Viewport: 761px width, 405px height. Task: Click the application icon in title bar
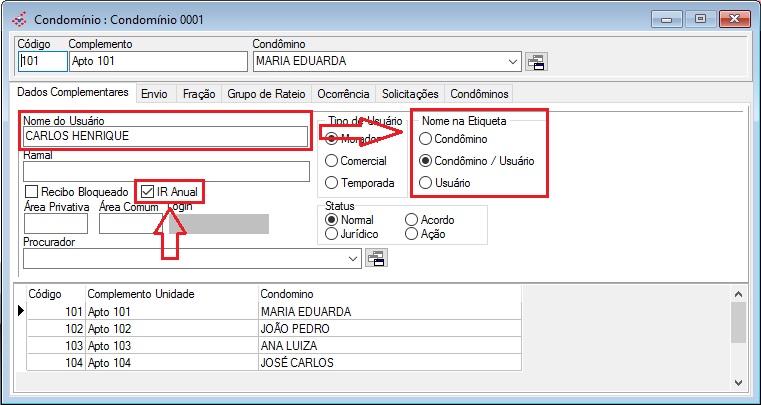(18, 19)
